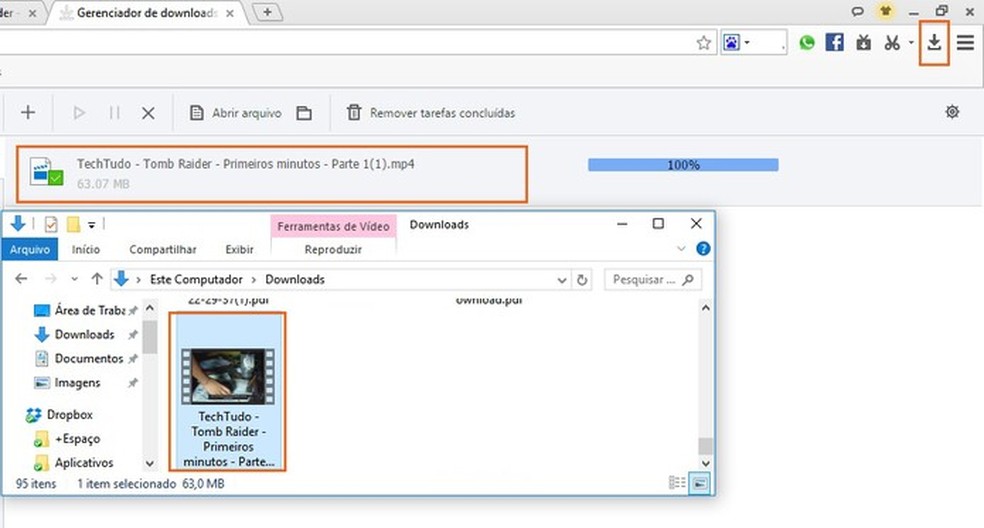
Task: Cancel download with the X icon
Action: [148, 113]
